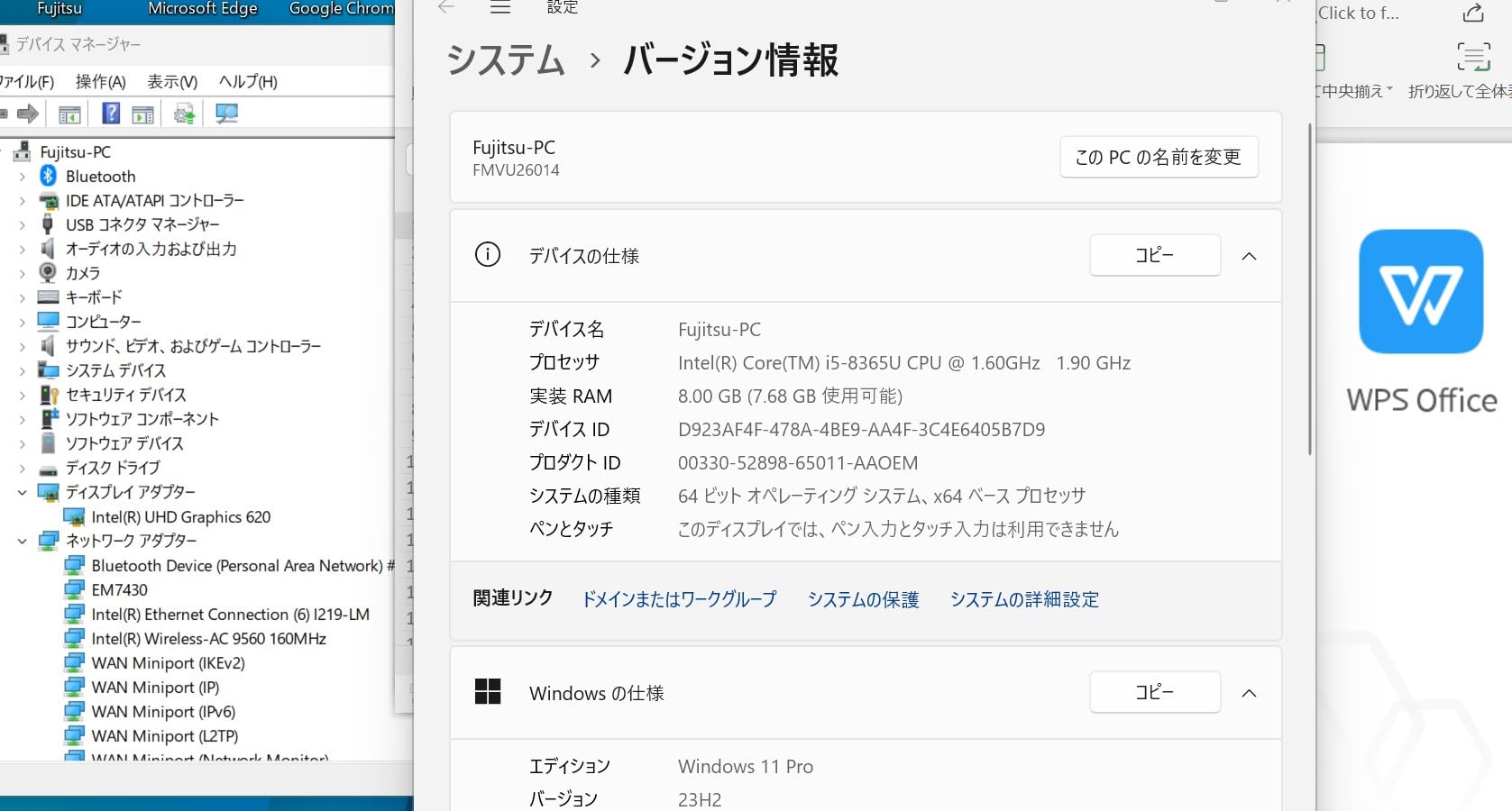
Task: Click the share icon in the WPS window
Action: coord(1472,13)
